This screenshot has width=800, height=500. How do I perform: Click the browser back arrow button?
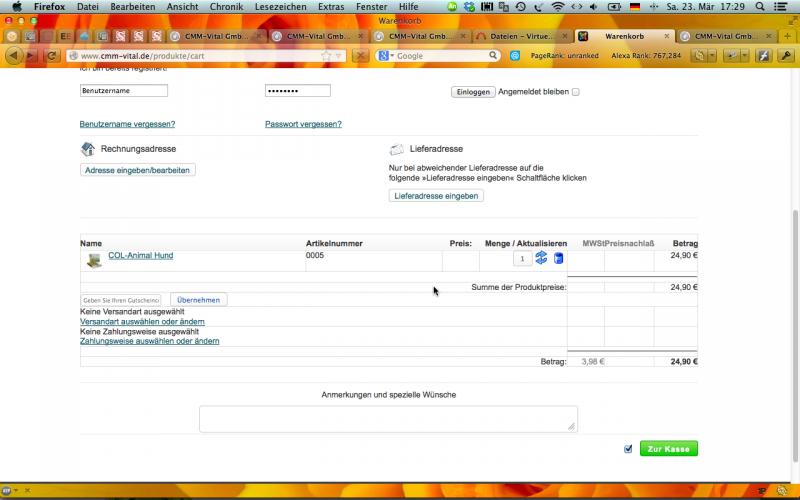pyautogui.click(x=14, y=56)
